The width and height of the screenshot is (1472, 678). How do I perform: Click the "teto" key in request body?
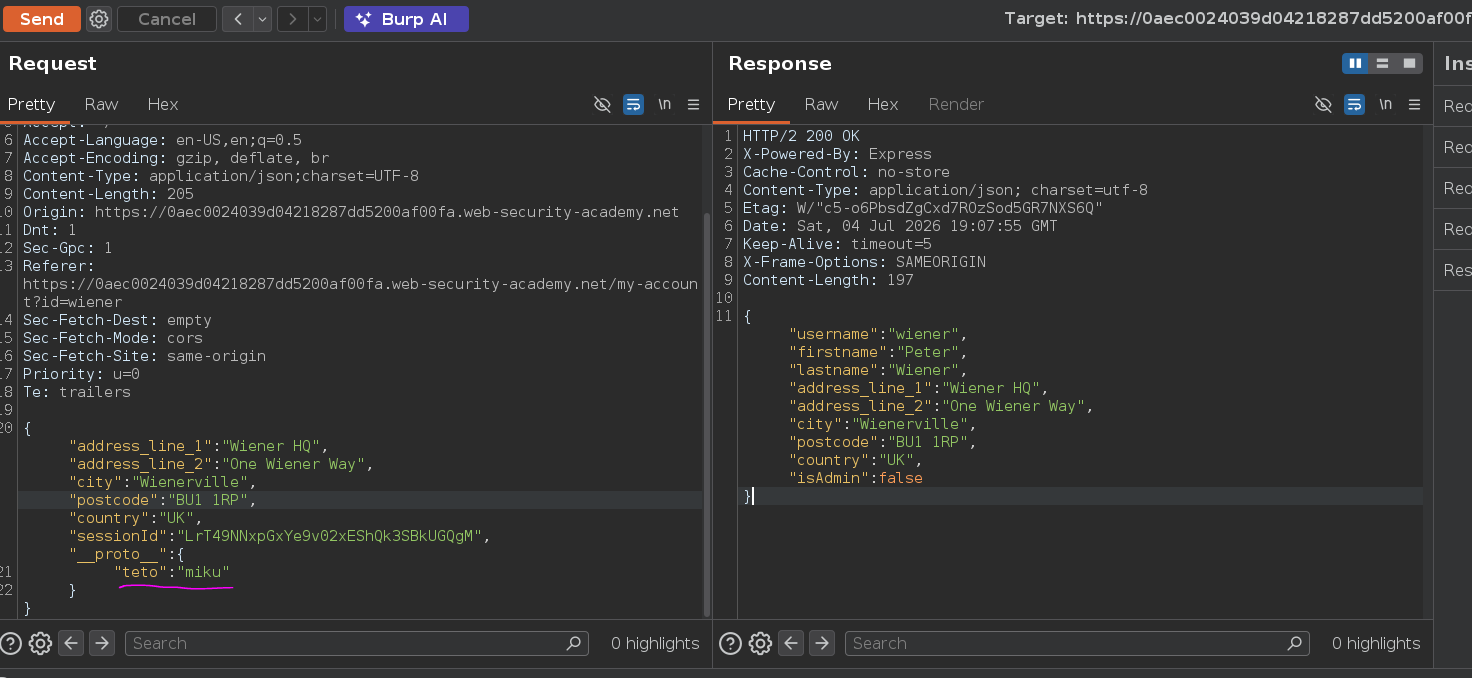[x=138, y=572]
